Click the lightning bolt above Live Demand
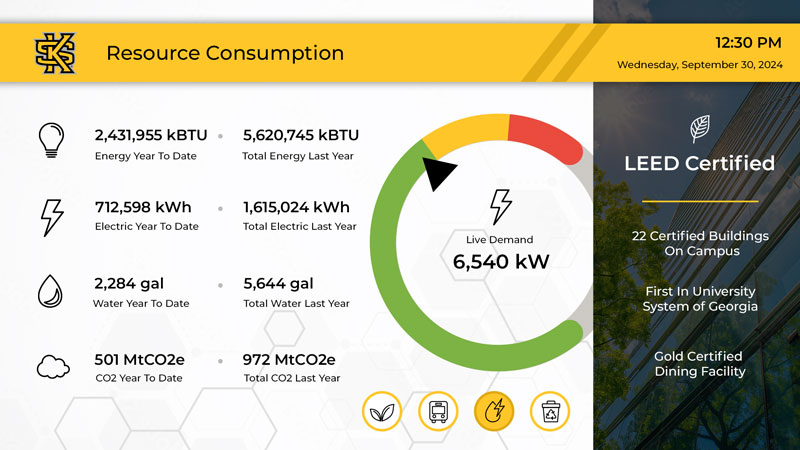 [x=501, y=207]
